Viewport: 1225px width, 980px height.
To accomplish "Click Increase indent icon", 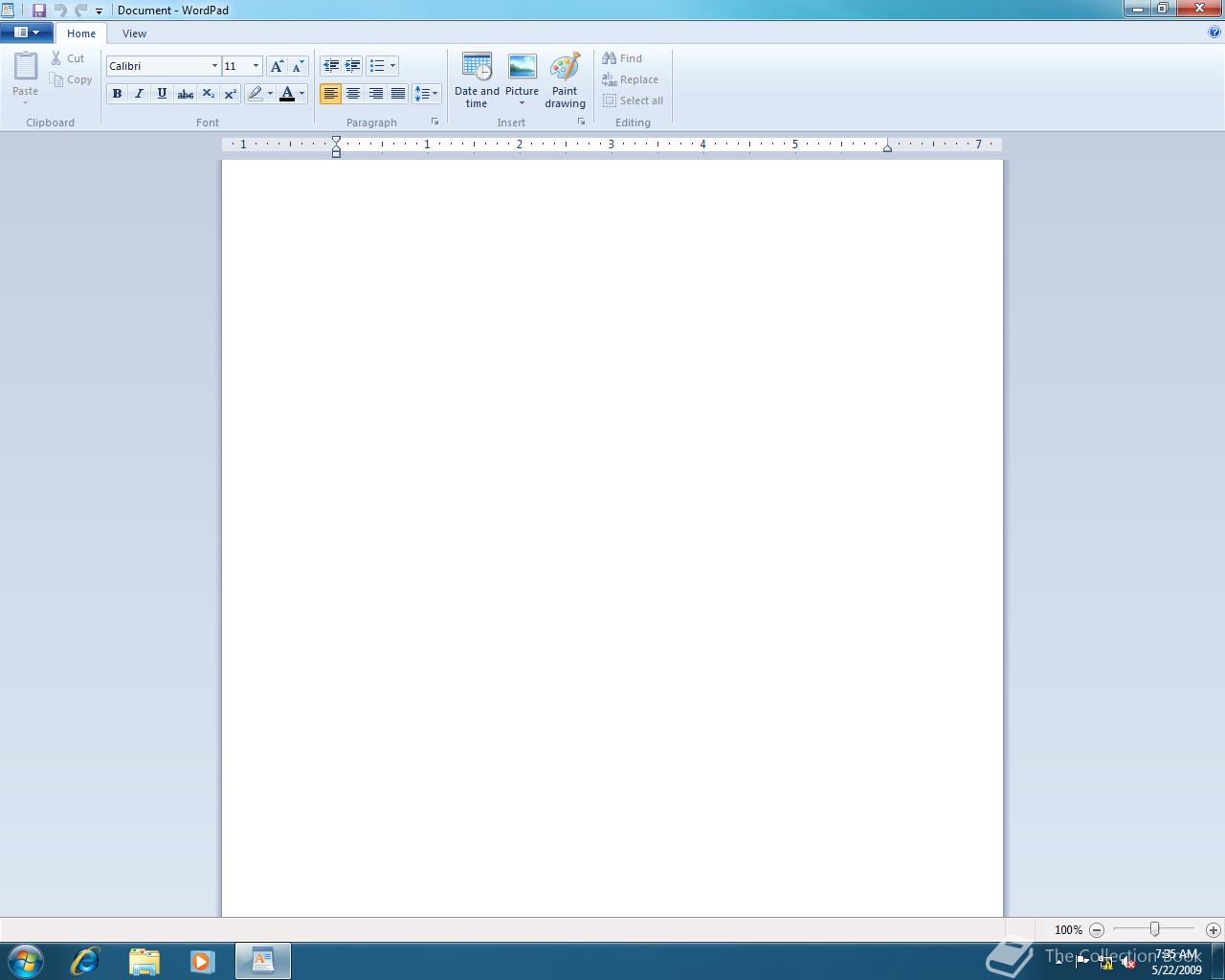I will coord(353,66).
